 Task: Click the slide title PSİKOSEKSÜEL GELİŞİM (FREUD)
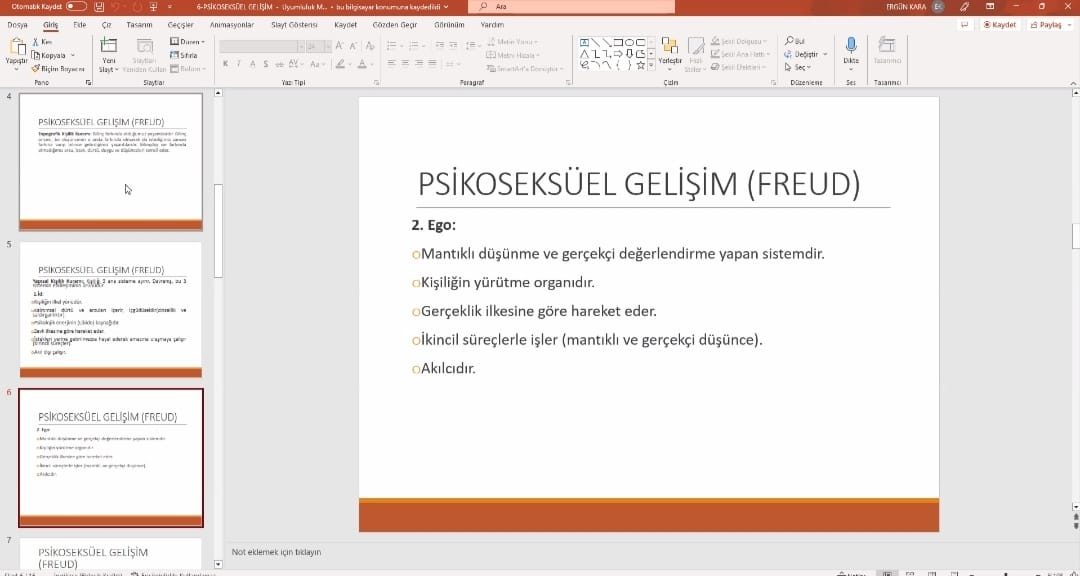[x=639, y=185]
